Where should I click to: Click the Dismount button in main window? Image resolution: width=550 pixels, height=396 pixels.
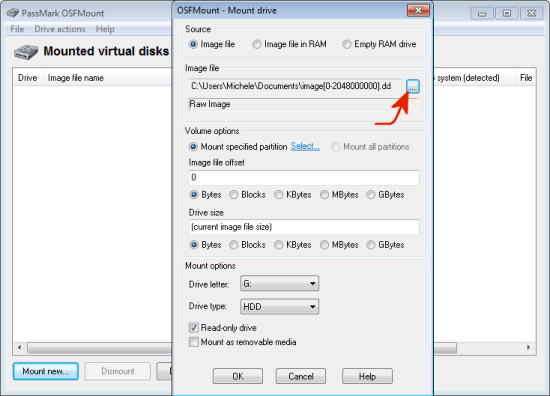tap(118, 371)
